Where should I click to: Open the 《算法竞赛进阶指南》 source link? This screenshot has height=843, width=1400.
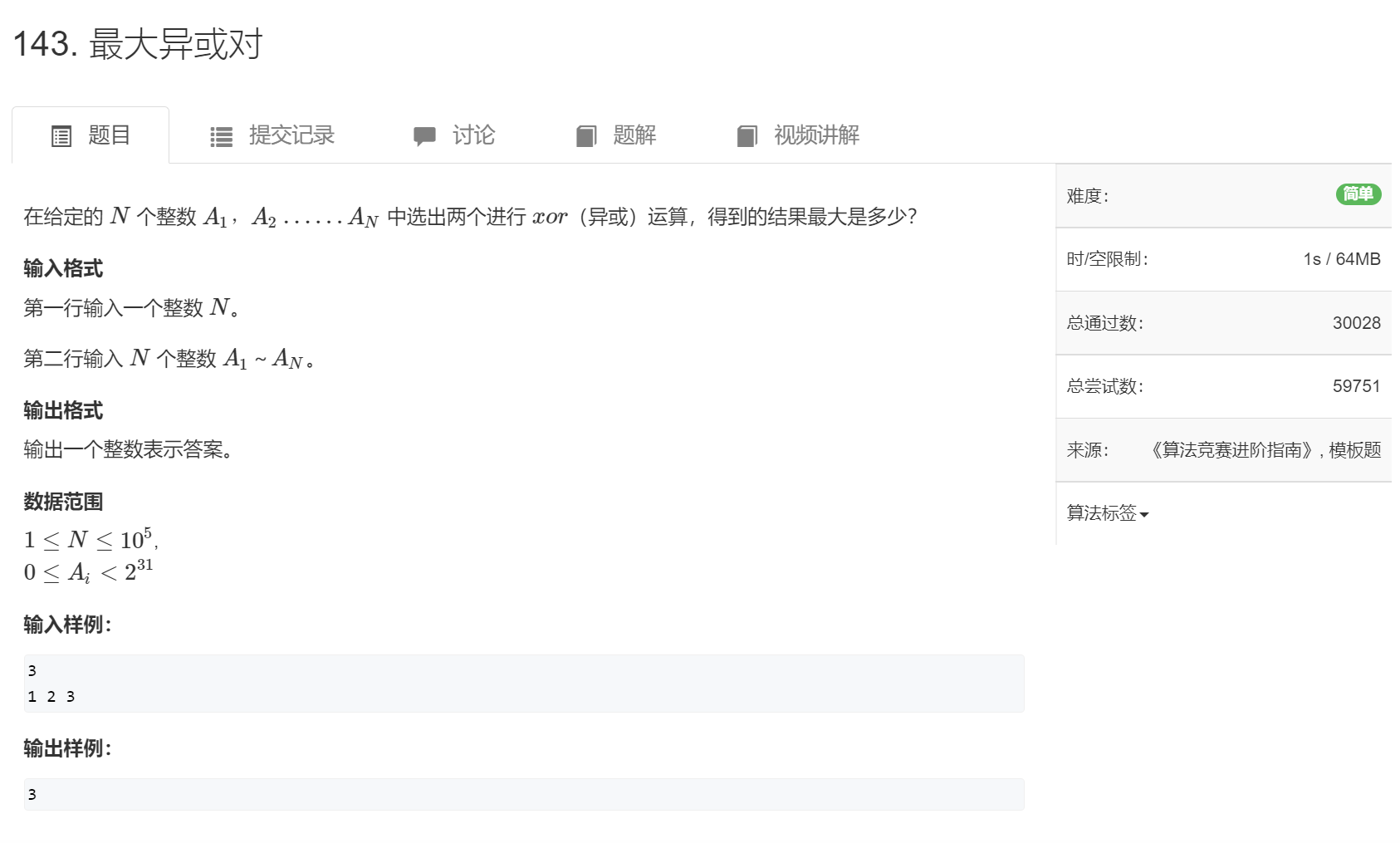(x=1231, y=450)
